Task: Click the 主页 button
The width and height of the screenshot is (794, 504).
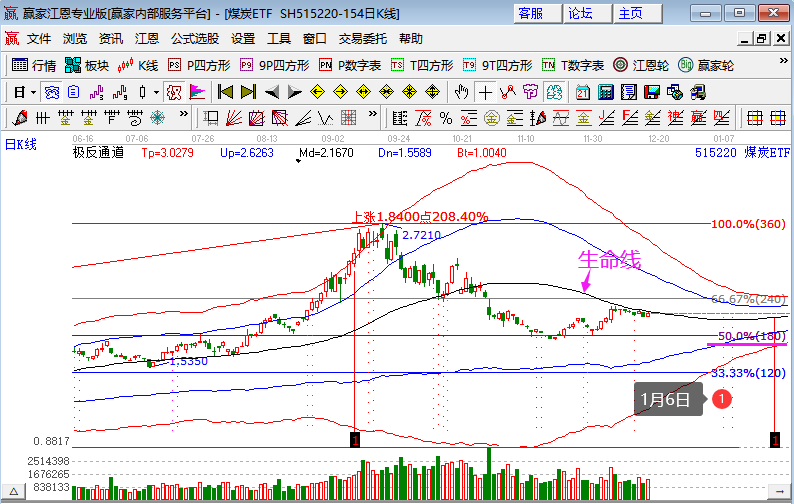Action: 638,13
